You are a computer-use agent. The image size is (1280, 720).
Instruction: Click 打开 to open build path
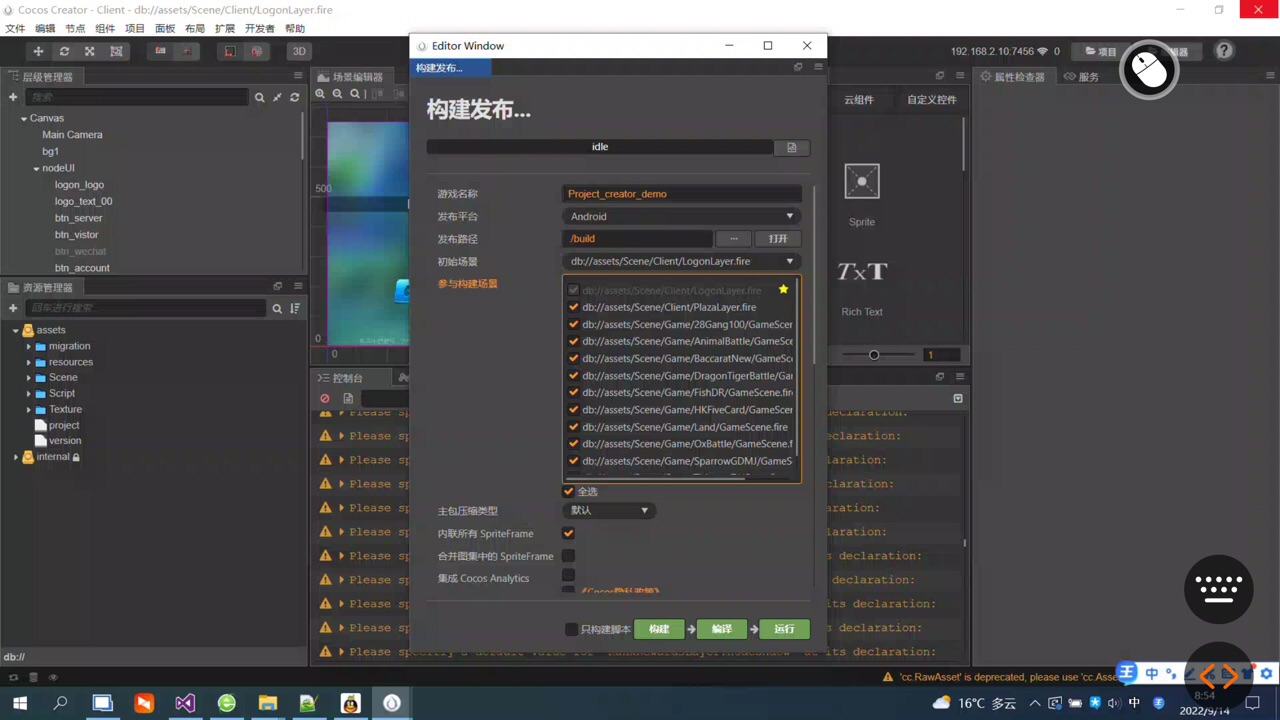click(778, 239)
